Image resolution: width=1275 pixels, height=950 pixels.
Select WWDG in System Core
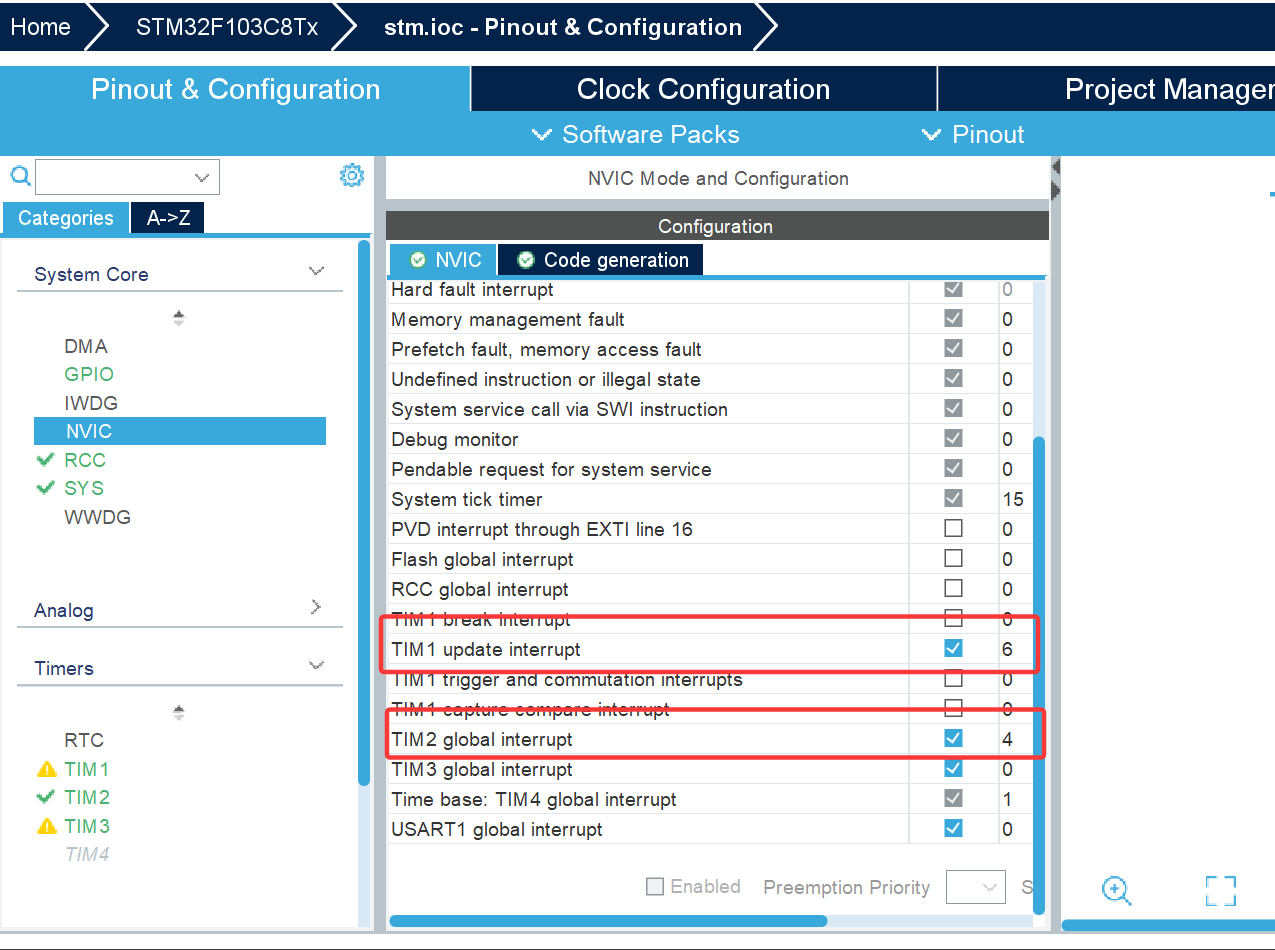click(97, 517)
